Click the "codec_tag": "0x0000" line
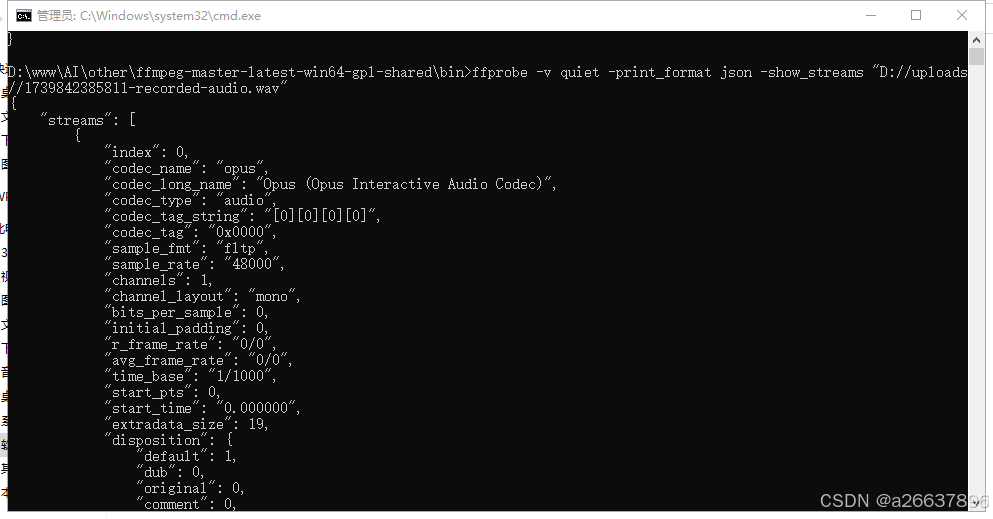Viewport: 993px width, 519px height. click(190, 232)
